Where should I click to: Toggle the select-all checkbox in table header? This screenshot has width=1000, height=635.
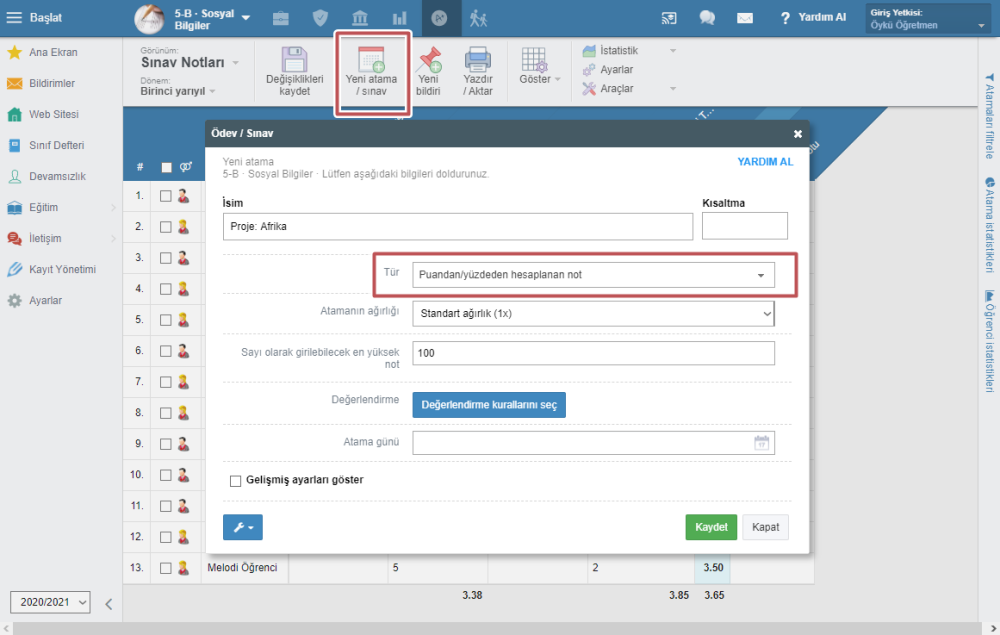click(166, 168)
